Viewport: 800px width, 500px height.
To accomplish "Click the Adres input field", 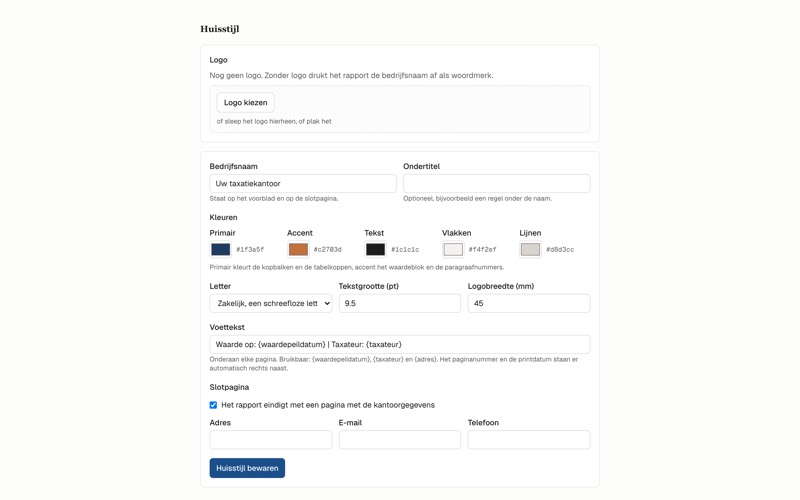I will [x=271, y=440].
